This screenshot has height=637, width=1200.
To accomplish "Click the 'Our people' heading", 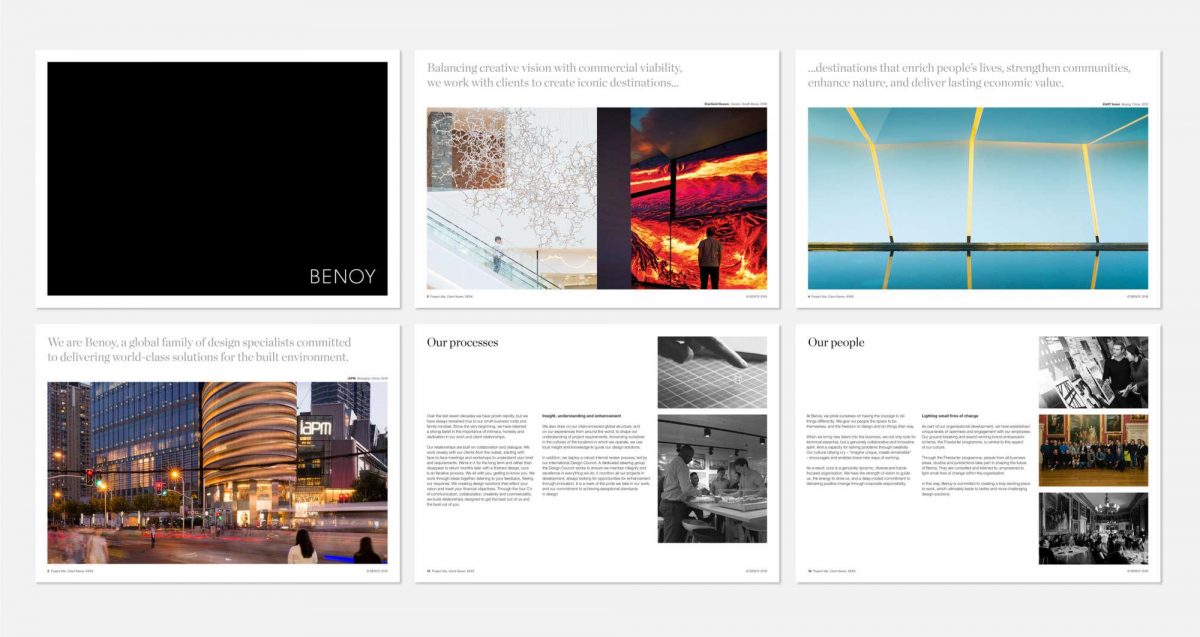I will pos(836,343).
